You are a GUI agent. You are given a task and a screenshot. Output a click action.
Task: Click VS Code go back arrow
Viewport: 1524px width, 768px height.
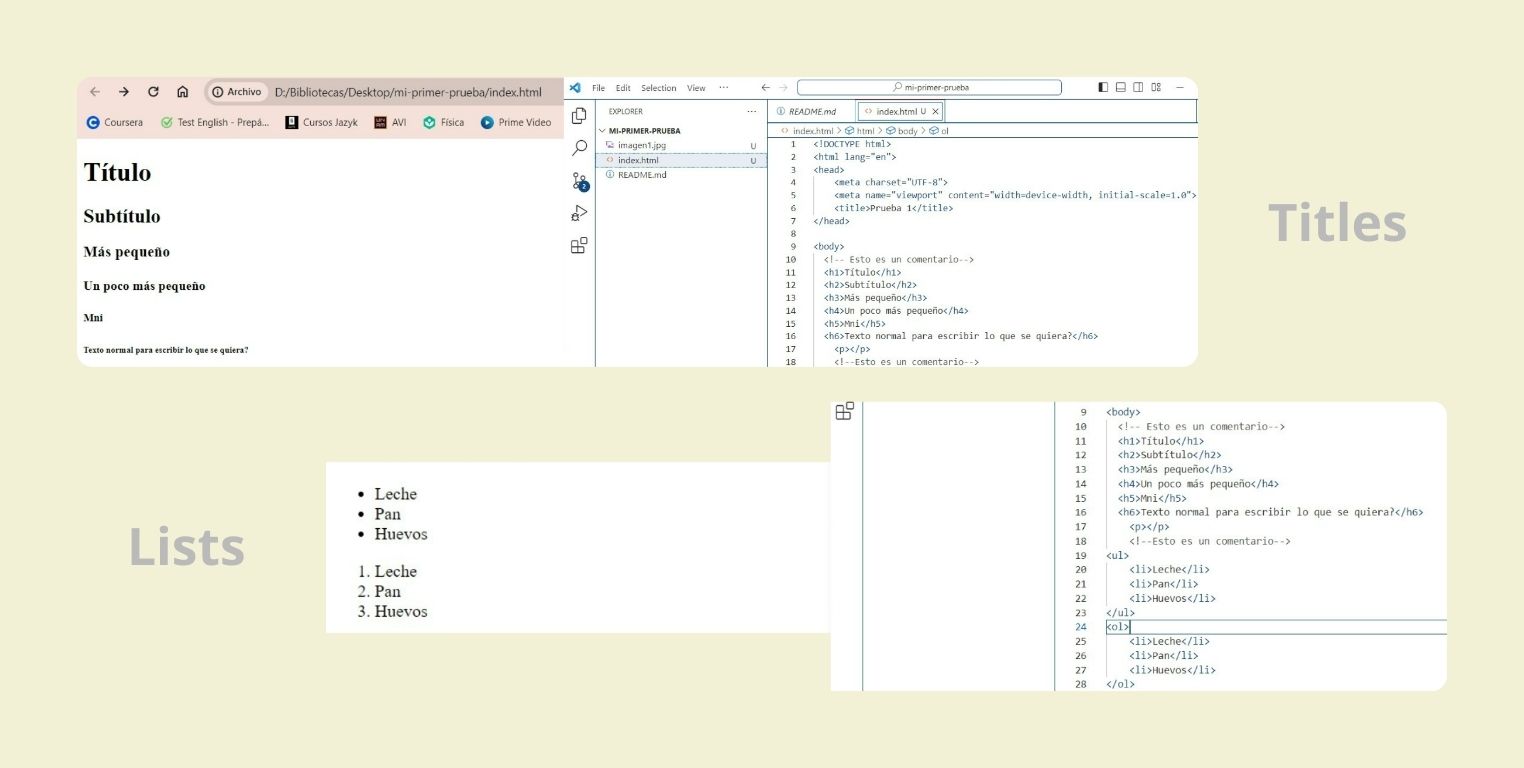[x=766, y=88]
